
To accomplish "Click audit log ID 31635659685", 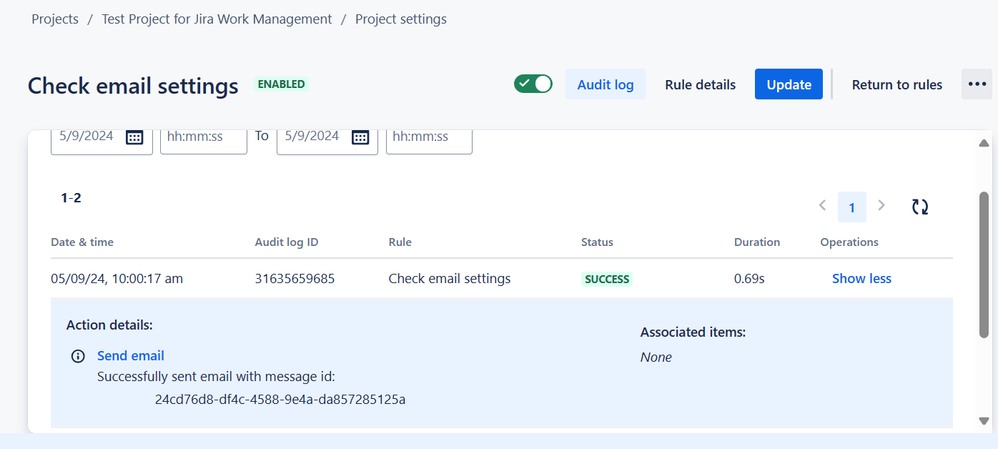I will pos(295,279).
